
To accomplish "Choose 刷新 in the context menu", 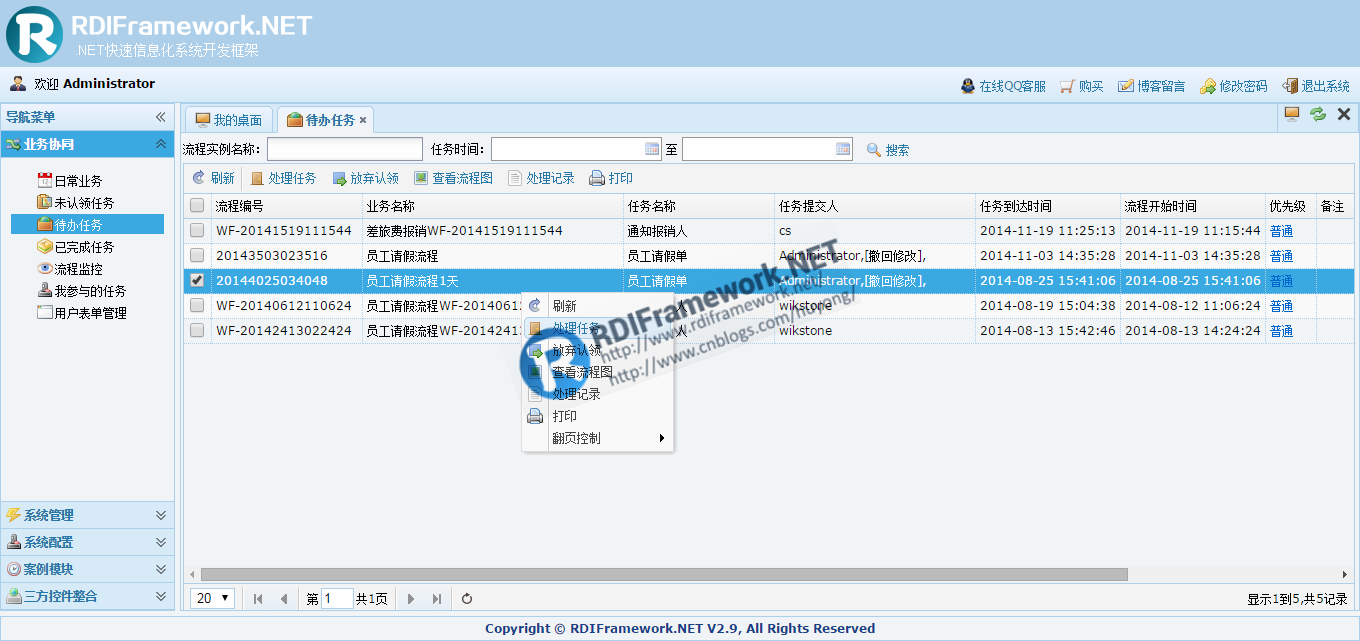I will 598,306.
